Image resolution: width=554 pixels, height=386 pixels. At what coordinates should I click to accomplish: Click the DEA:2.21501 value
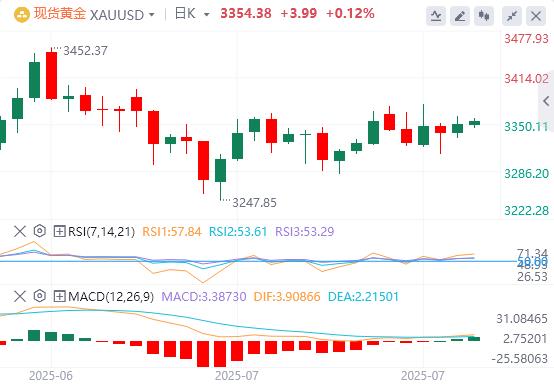[363, 297]
